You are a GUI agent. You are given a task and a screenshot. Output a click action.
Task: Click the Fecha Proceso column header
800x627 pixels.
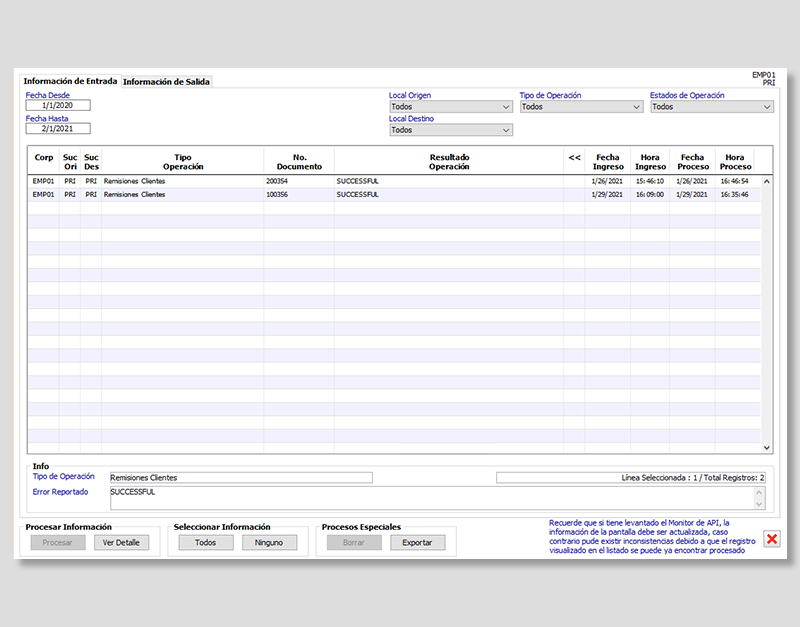692,162
